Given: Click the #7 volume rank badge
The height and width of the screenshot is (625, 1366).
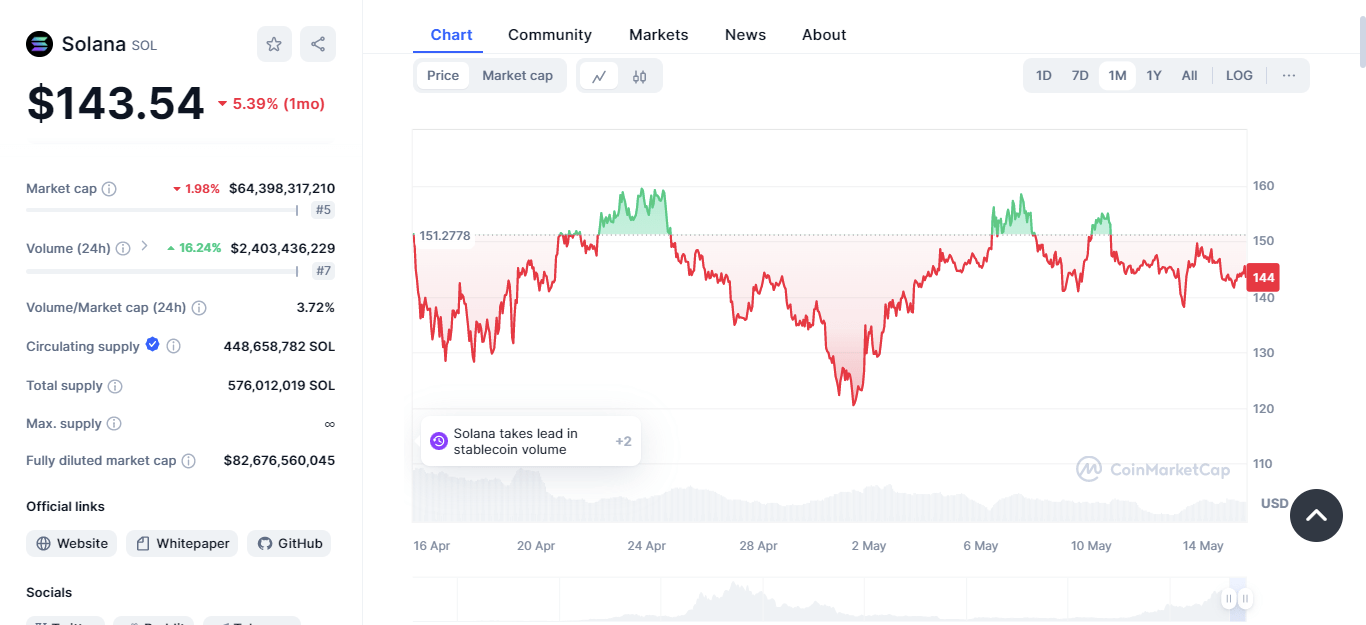Looking at the screenshot, I should [x=323, y=271].
